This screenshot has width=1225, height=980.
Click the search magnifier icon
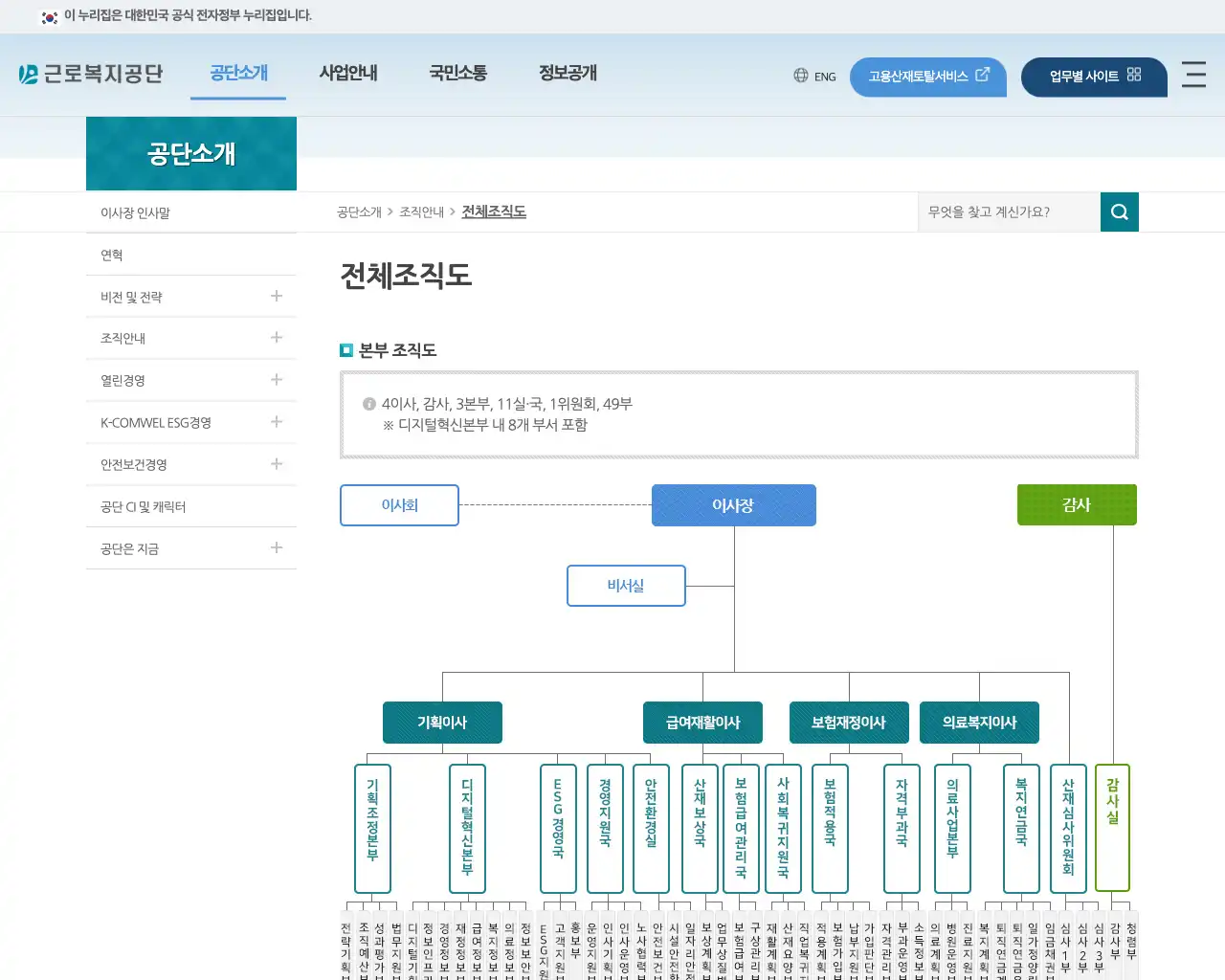point(1119,212)
